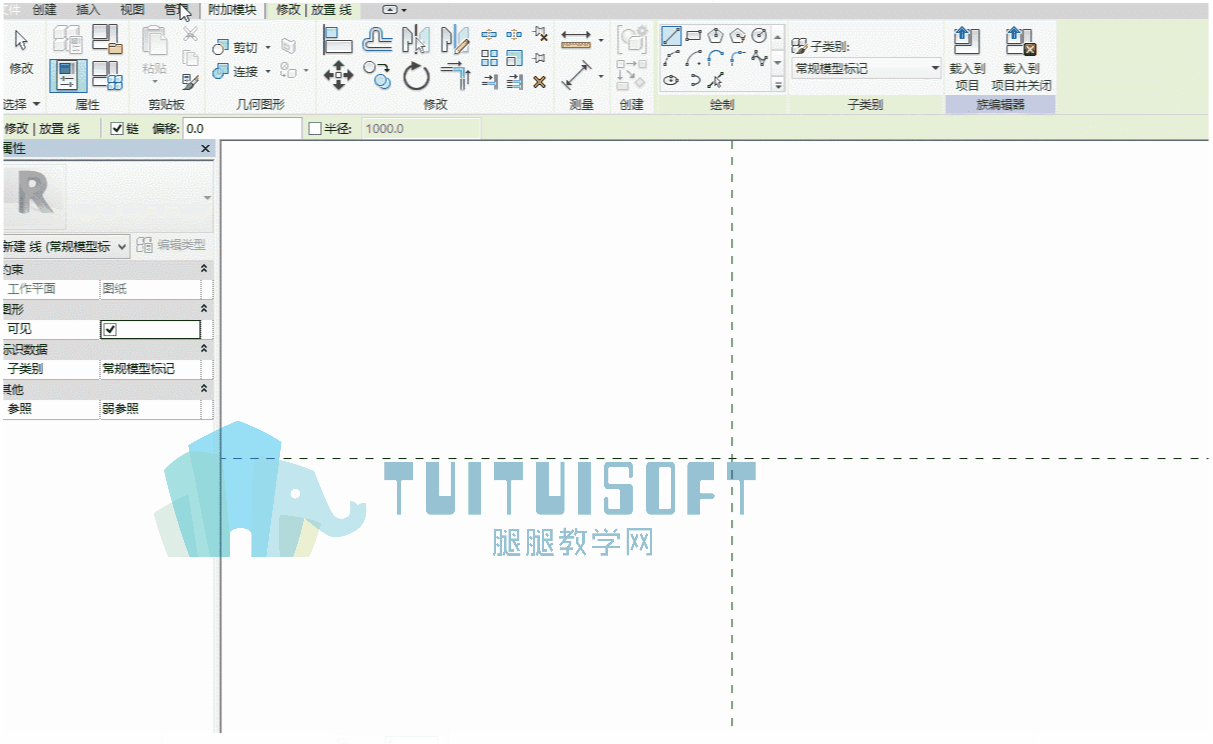Click the Align tool icon
This screenshot has height=744, width=1213.
pyautogui.click(x=338, y=40)
